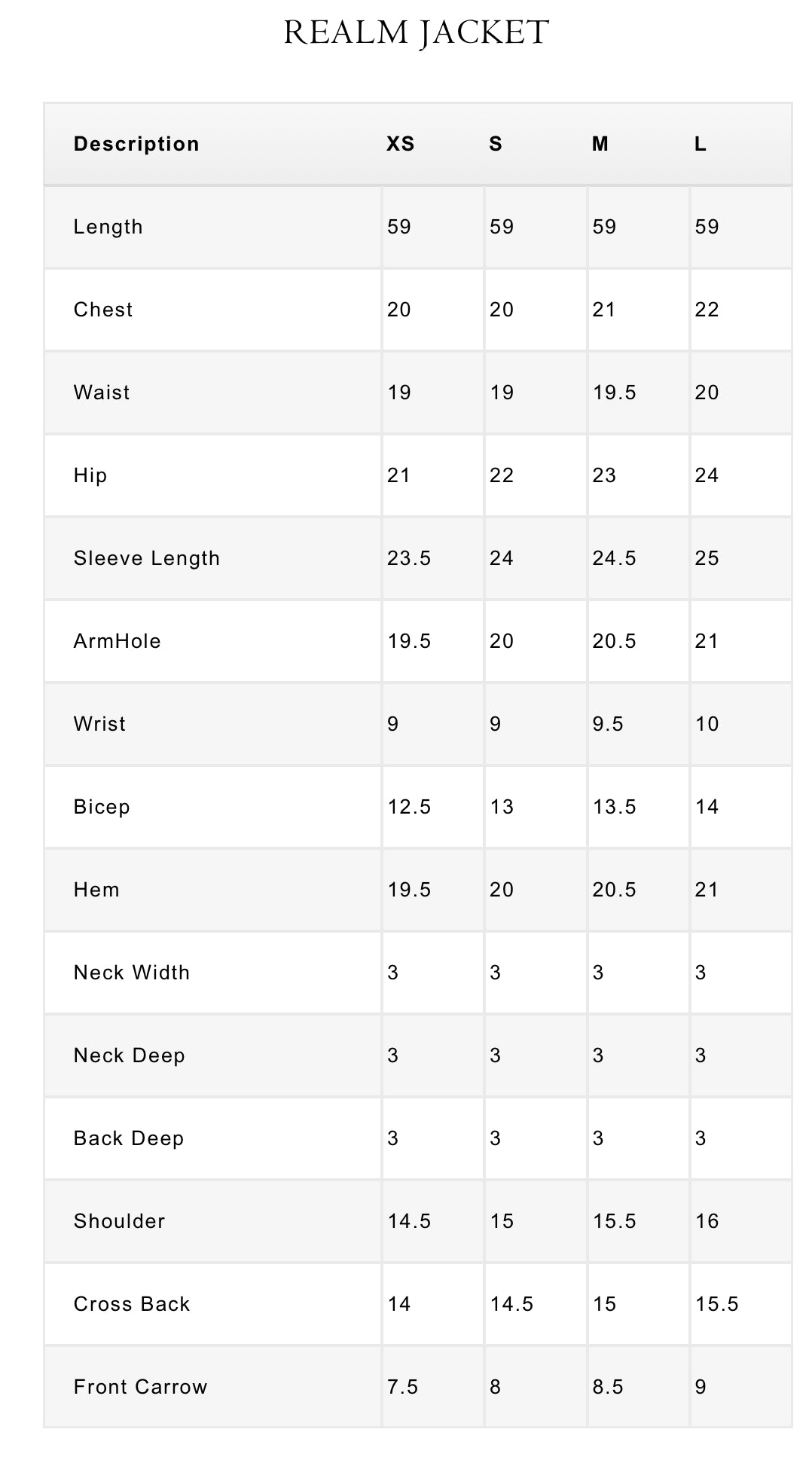Select the S size column header

click(x=496, y=144)
